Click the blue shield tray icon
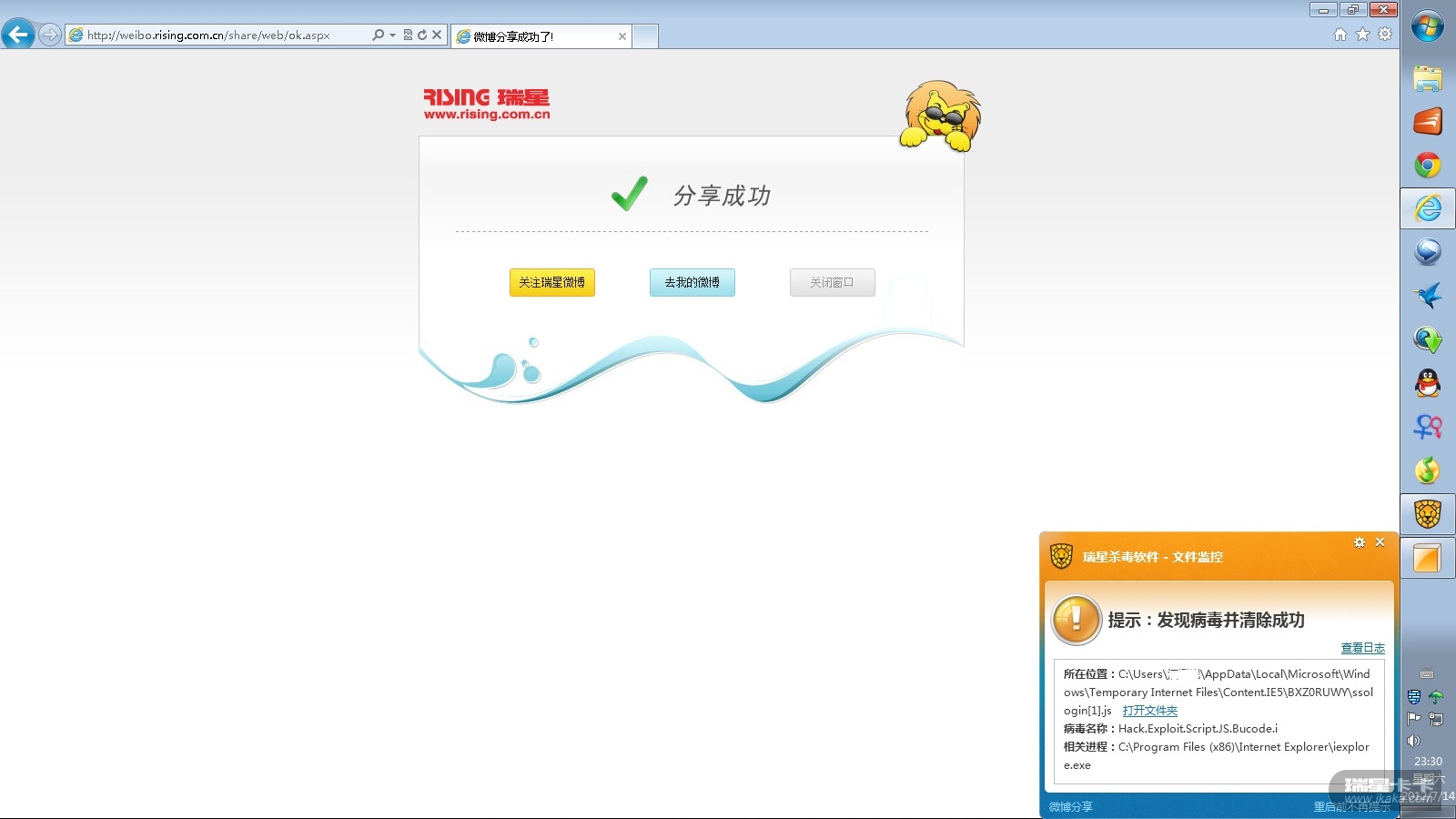This screenshot has height=819, width=1456. tap(1414, 697)
